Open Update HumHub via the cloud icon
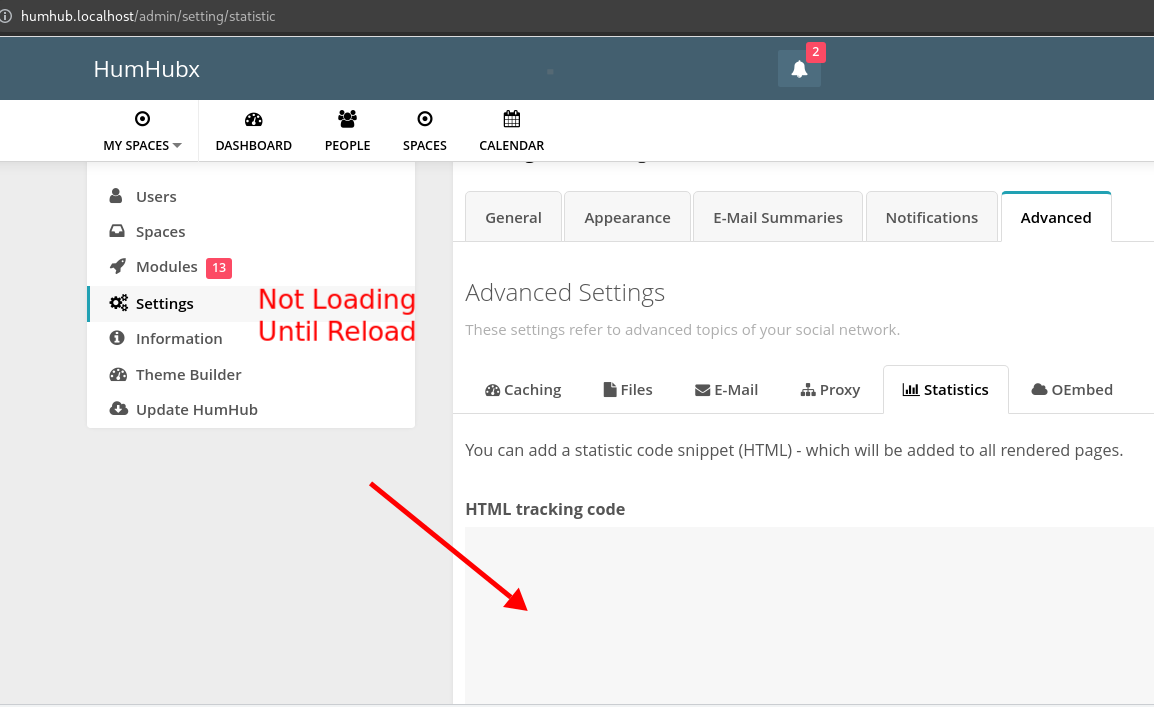The height and width of the screenshot is (707, 1154). [x=119, y=409]
